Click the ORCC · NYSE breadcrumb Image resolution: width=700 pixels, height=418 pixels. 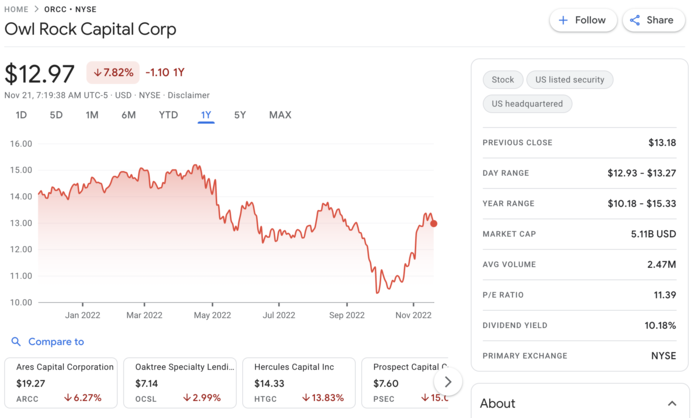tap(70, 9)
